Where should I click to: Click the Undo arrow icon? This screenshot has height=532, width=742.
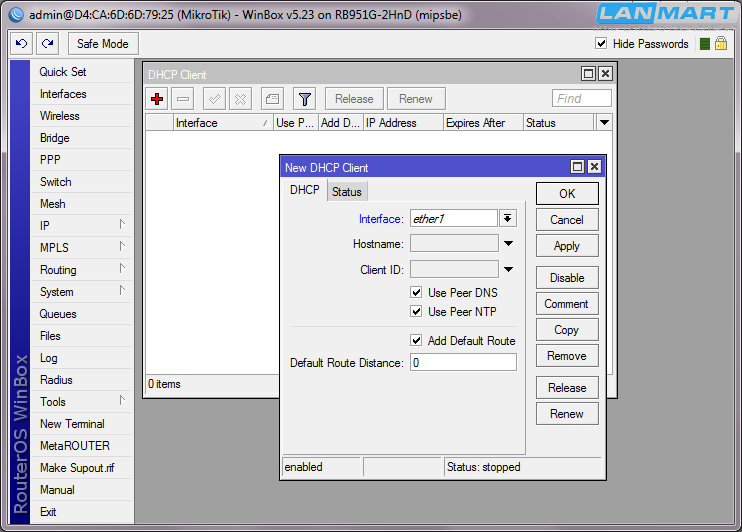pos(21,44)
